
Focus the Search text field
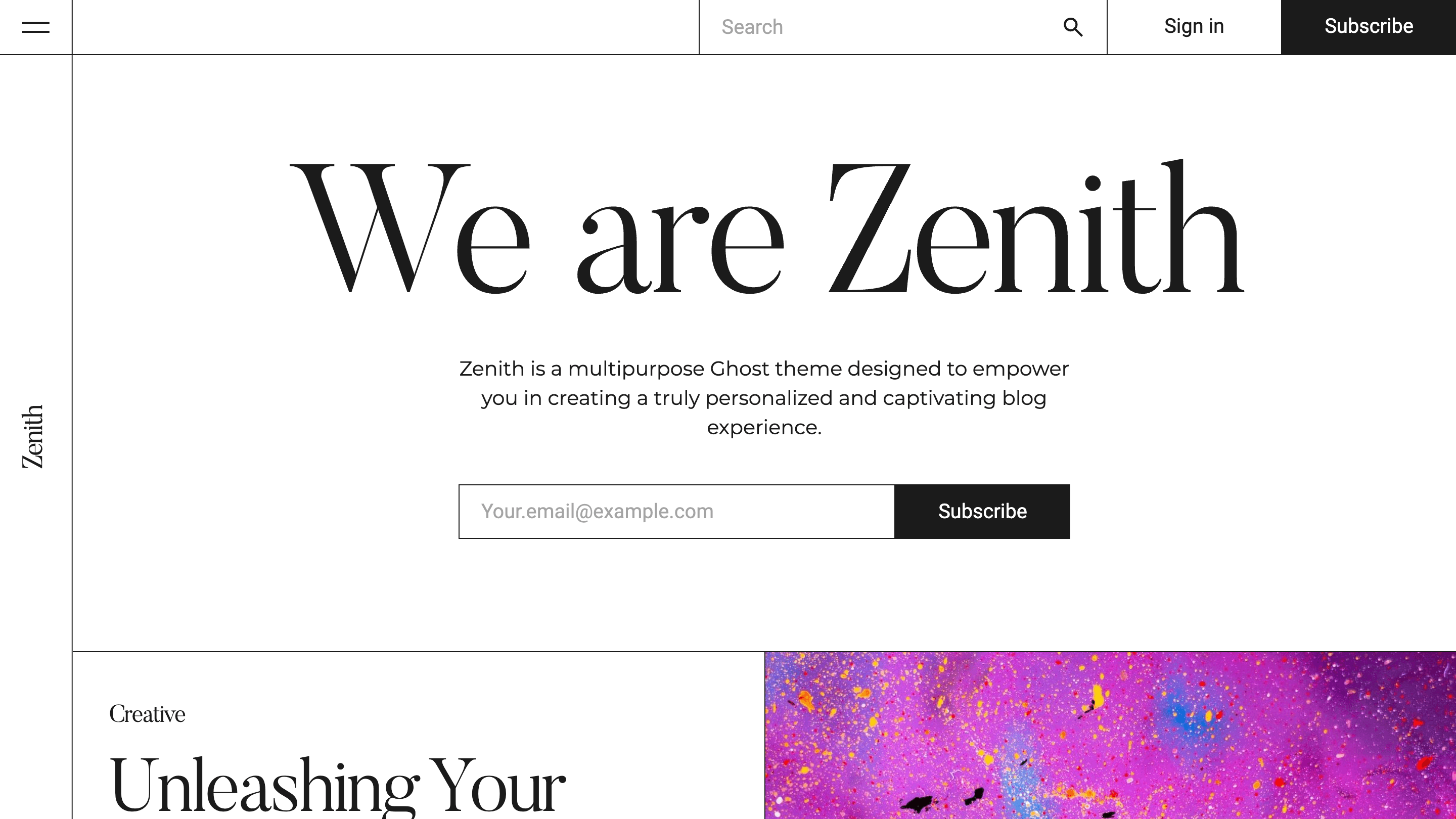pos(882,27)
